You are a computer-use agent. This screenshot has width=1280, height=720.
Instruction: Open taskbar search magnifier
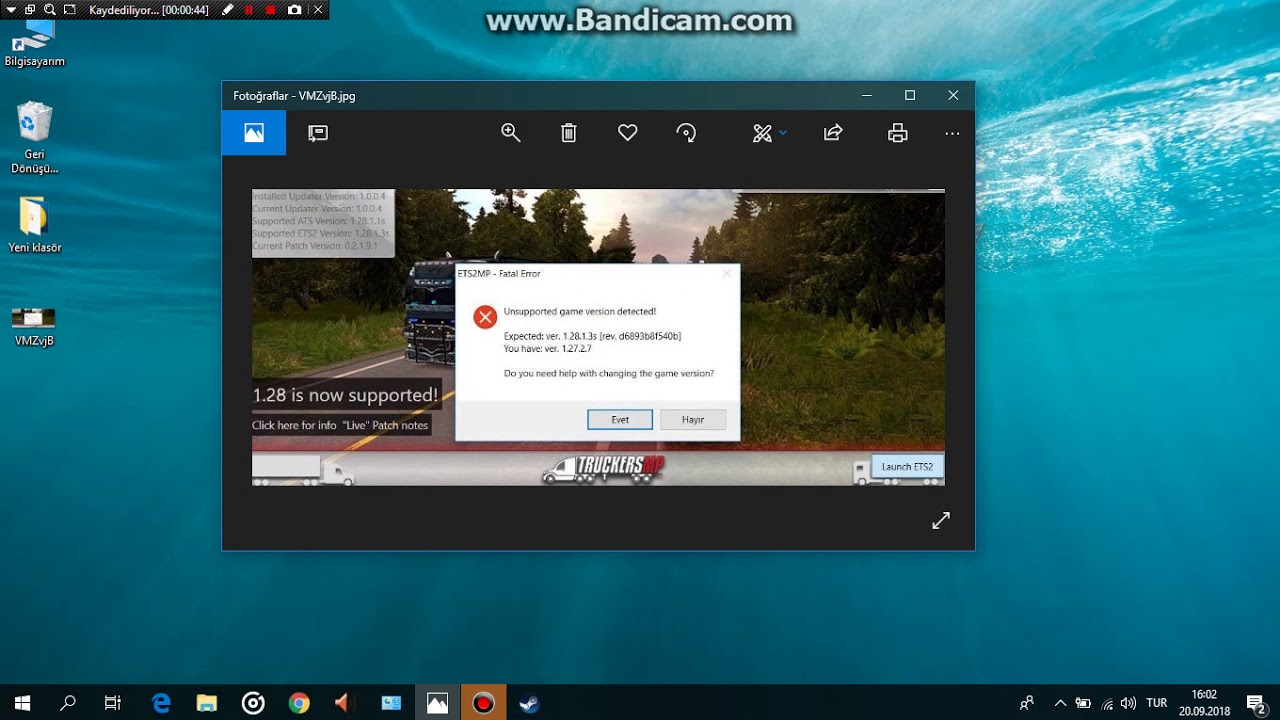tap(68, 703)
